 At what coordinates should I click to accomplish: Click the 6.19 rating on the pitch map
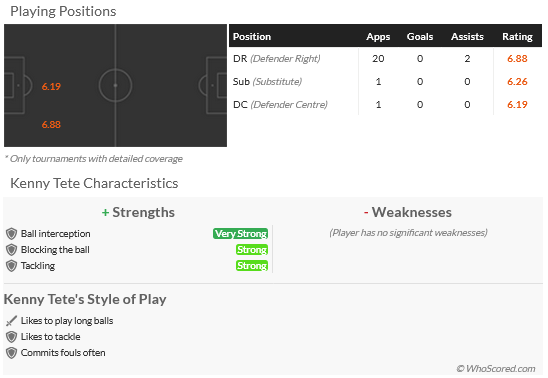tap(51, 87)
